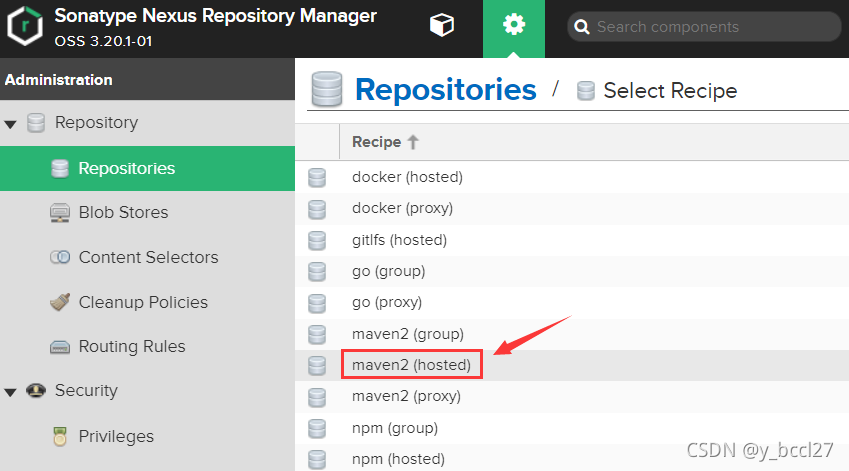
Task: Click the gitlfs (hosted) row icon
Action: 317,240
